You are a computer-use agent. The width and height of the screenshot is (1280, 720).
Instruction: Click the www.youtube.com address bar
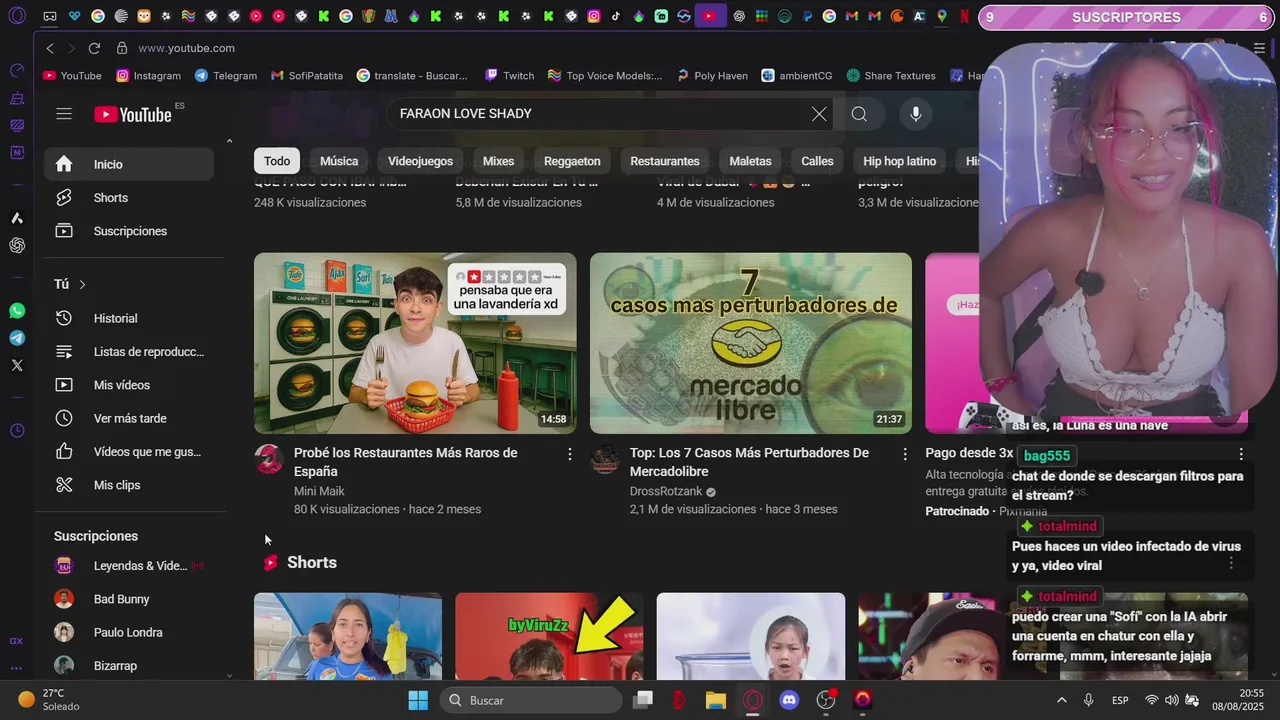tap(186, 48)
